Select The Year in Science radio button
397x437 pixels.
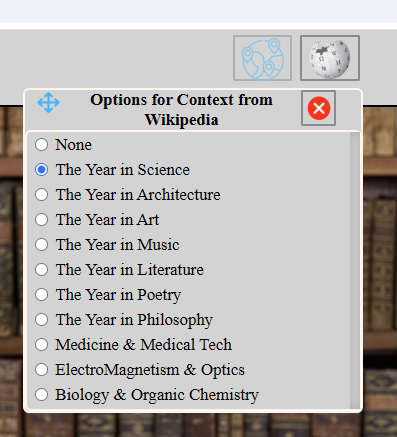pos(42,170)
